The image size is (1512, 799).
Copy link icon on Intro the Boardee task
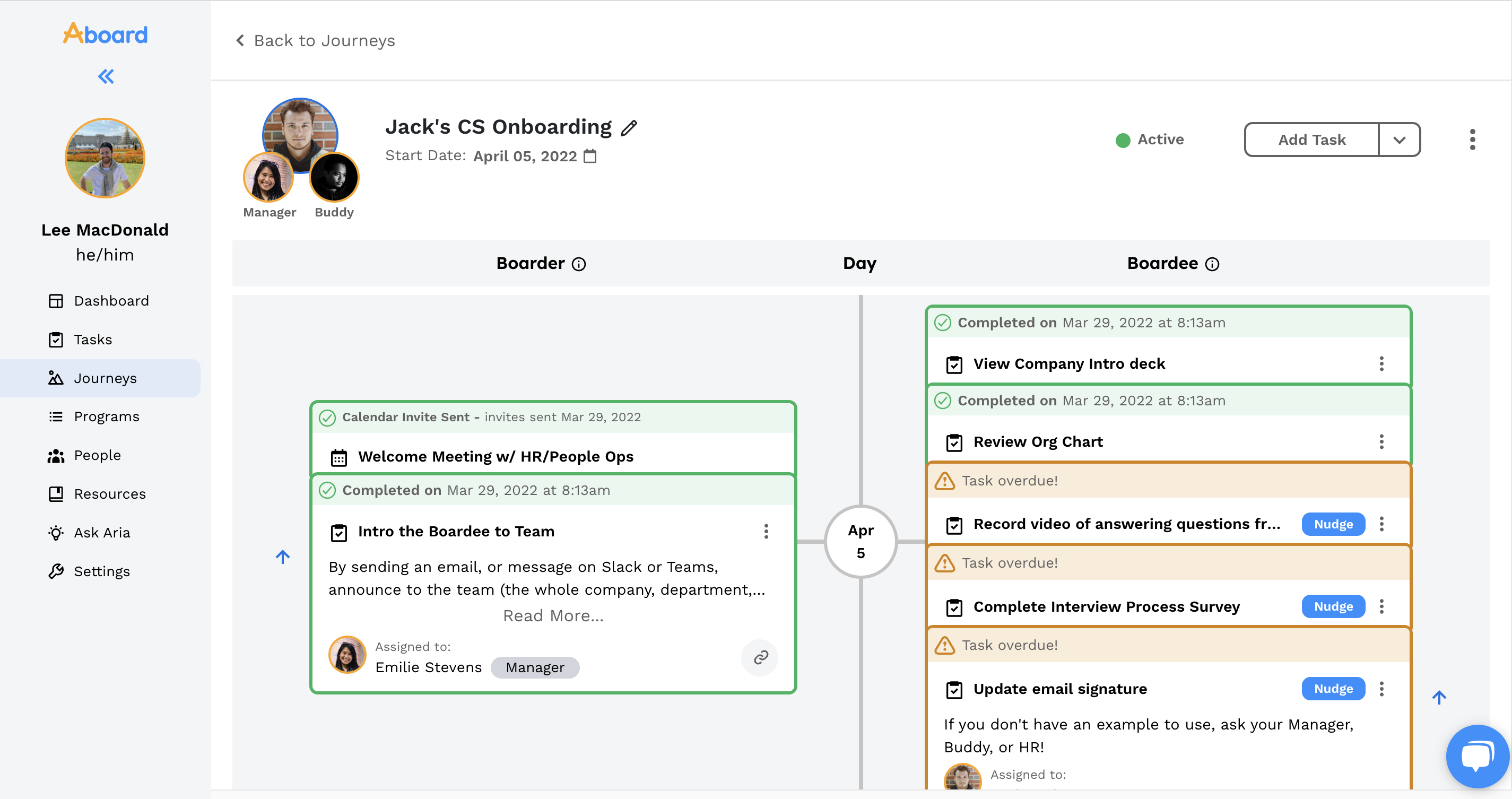pos(761,657)
